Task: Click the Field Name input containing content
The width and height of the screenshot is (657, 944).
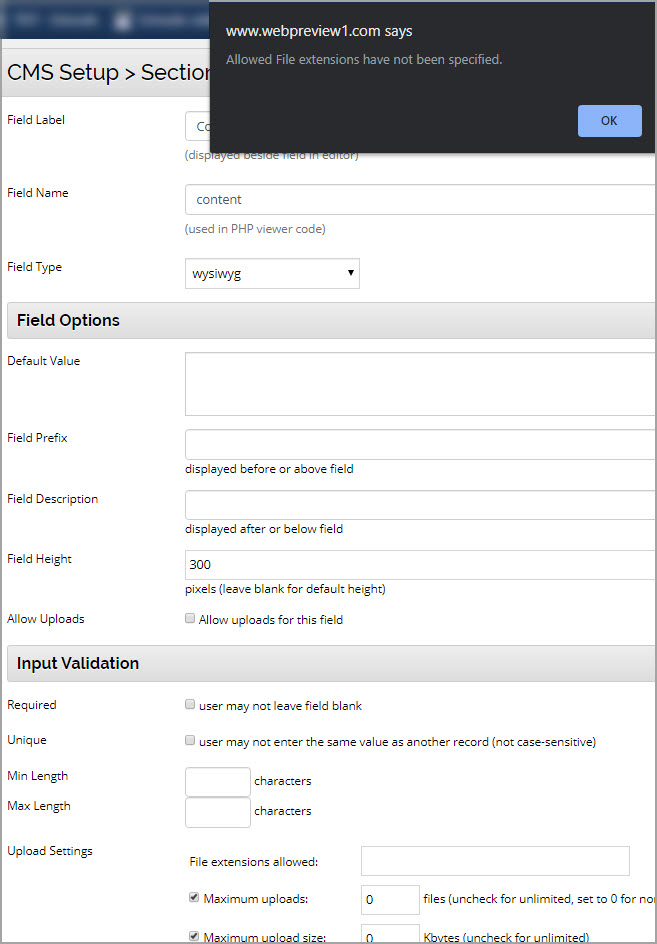Action: coord(420,200)
